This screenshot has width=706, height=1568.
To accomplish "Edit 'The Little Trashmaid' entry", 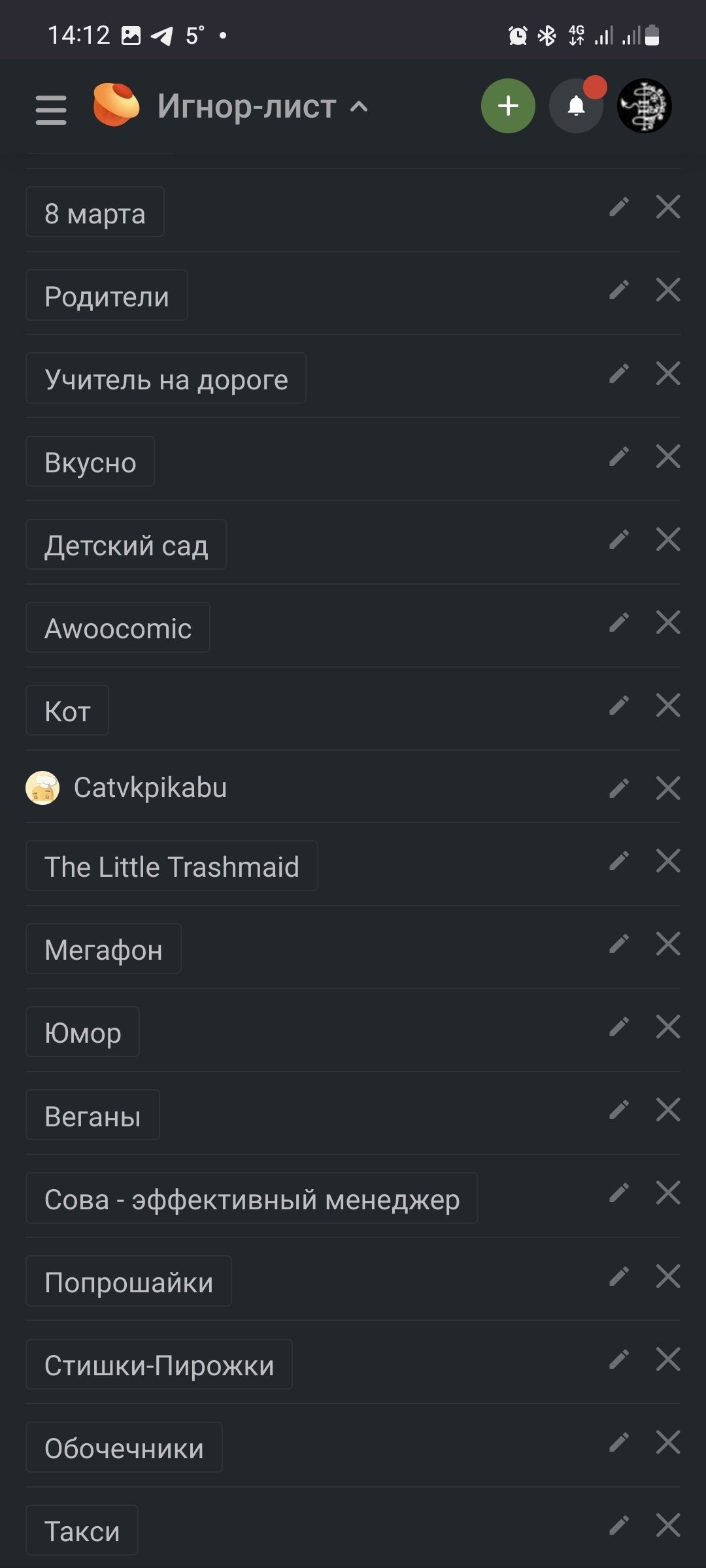I will tap(618, 861).
